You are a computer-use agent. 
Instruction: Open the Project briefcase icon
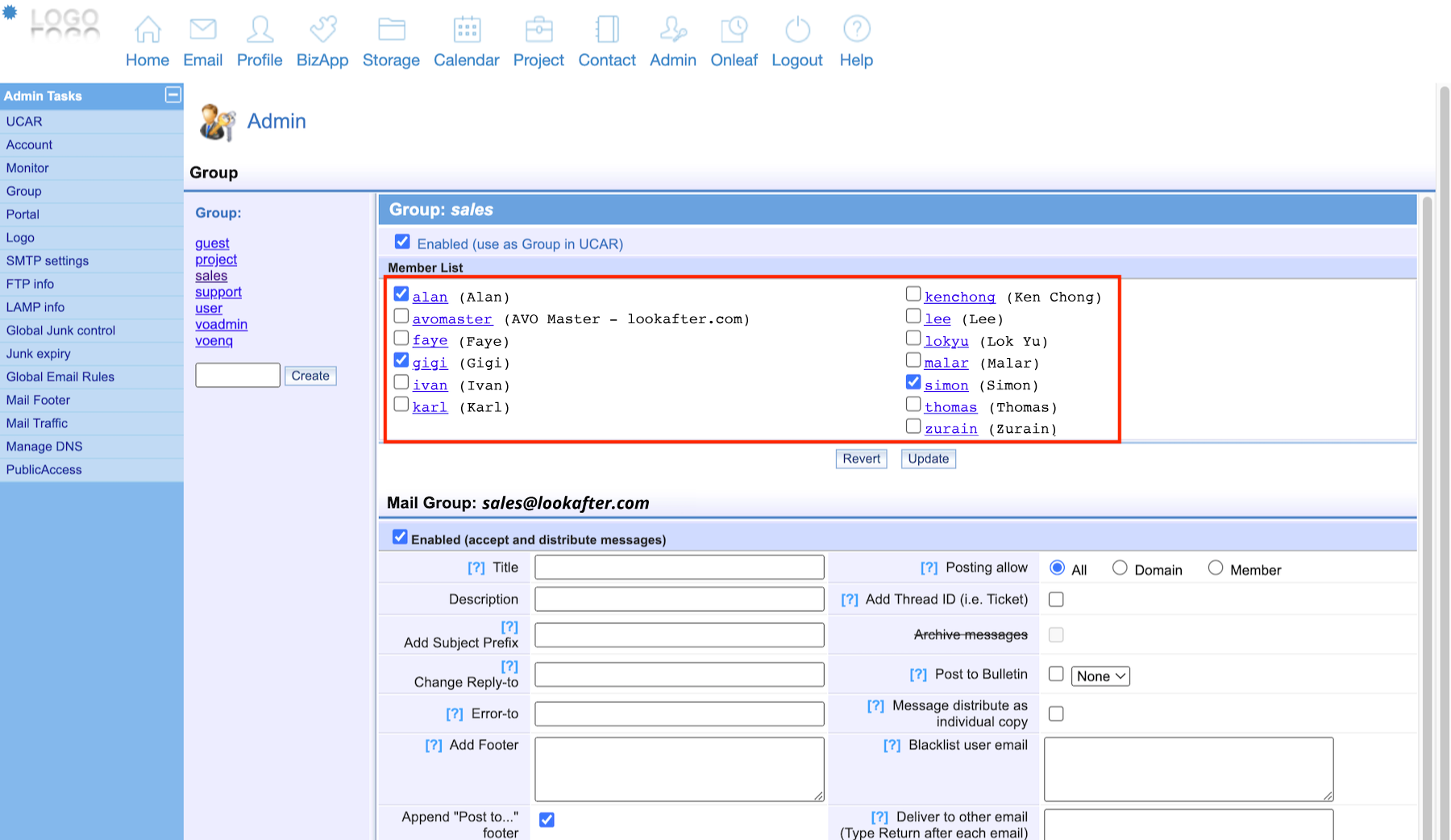coord(538,30)
